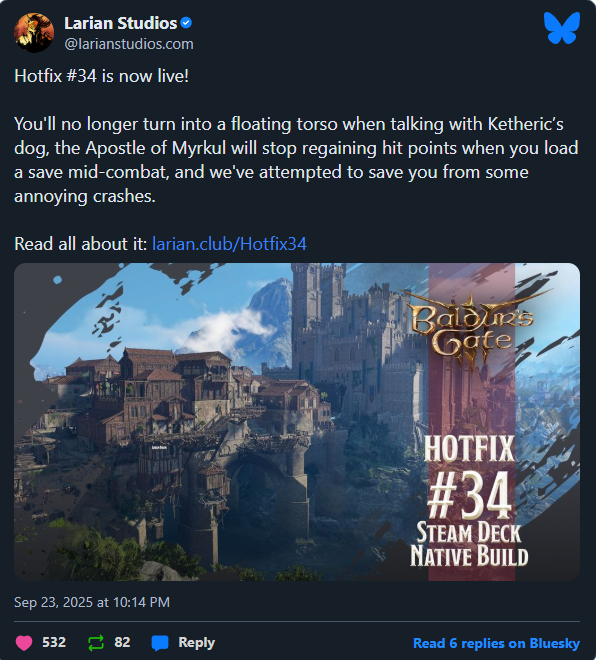The height and width of the screenshot is (660, 596).
Task: Open the @larianstudios.com handle
Action: [x=129, y=44]
